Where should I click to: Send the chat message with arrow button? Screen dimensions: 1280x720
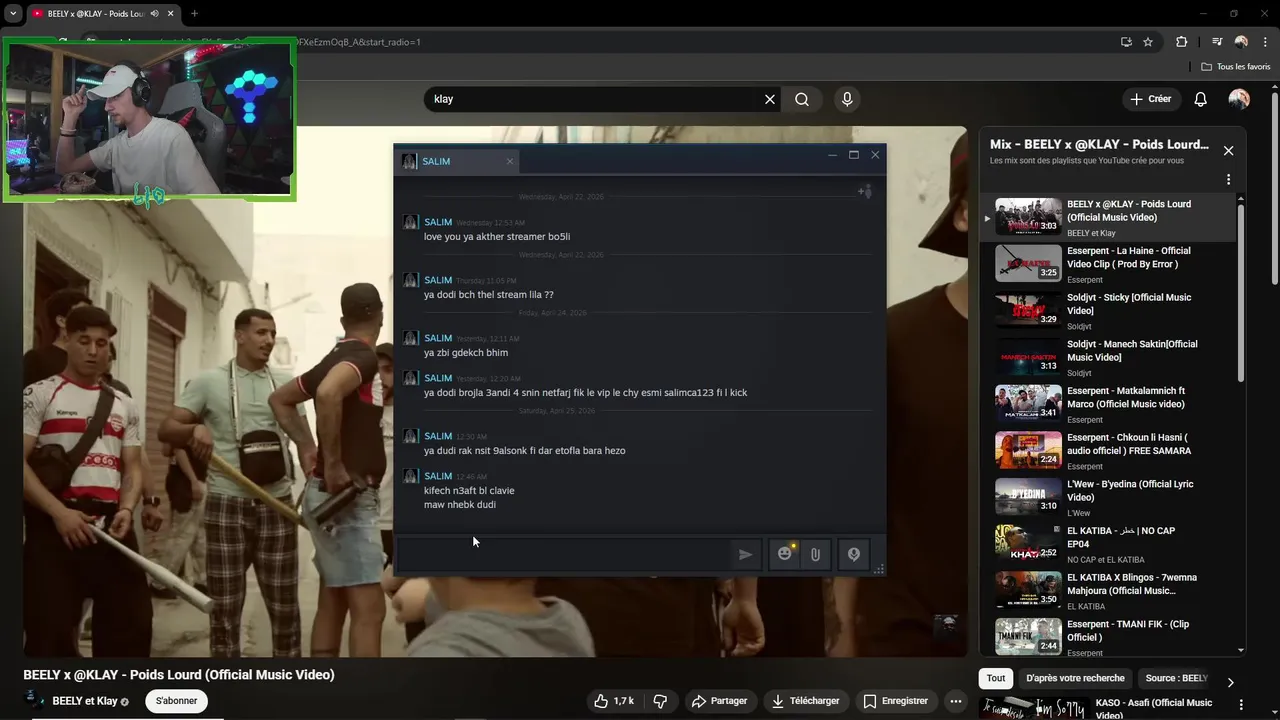(x=745, y=554)
